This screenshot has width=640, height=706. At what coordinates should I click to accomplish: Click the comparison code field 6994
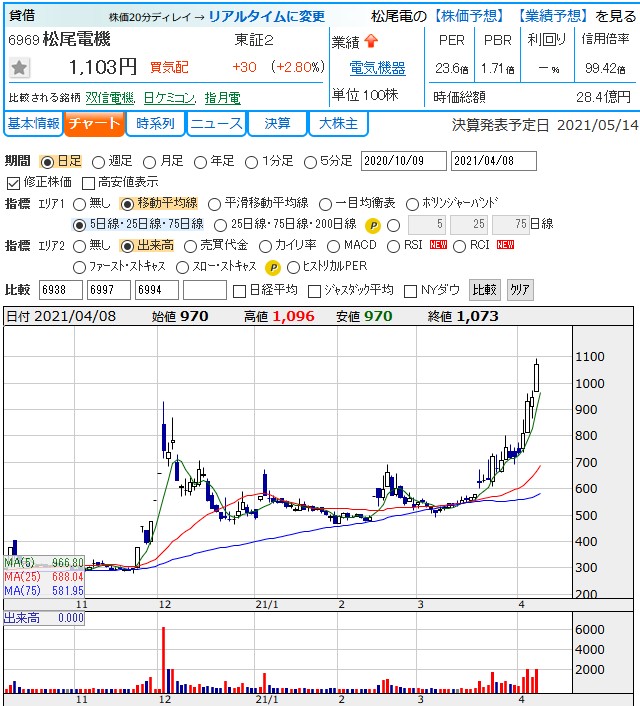click(x=157, y=290)
